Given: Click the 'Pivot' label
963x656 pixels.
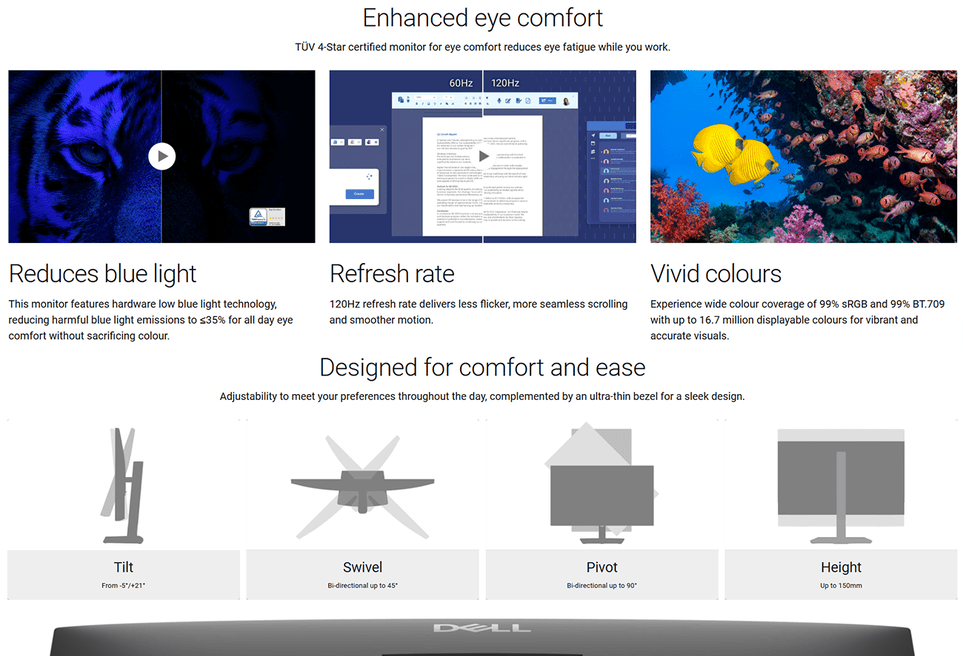Looking at the screenshot, I should [602, 567].
